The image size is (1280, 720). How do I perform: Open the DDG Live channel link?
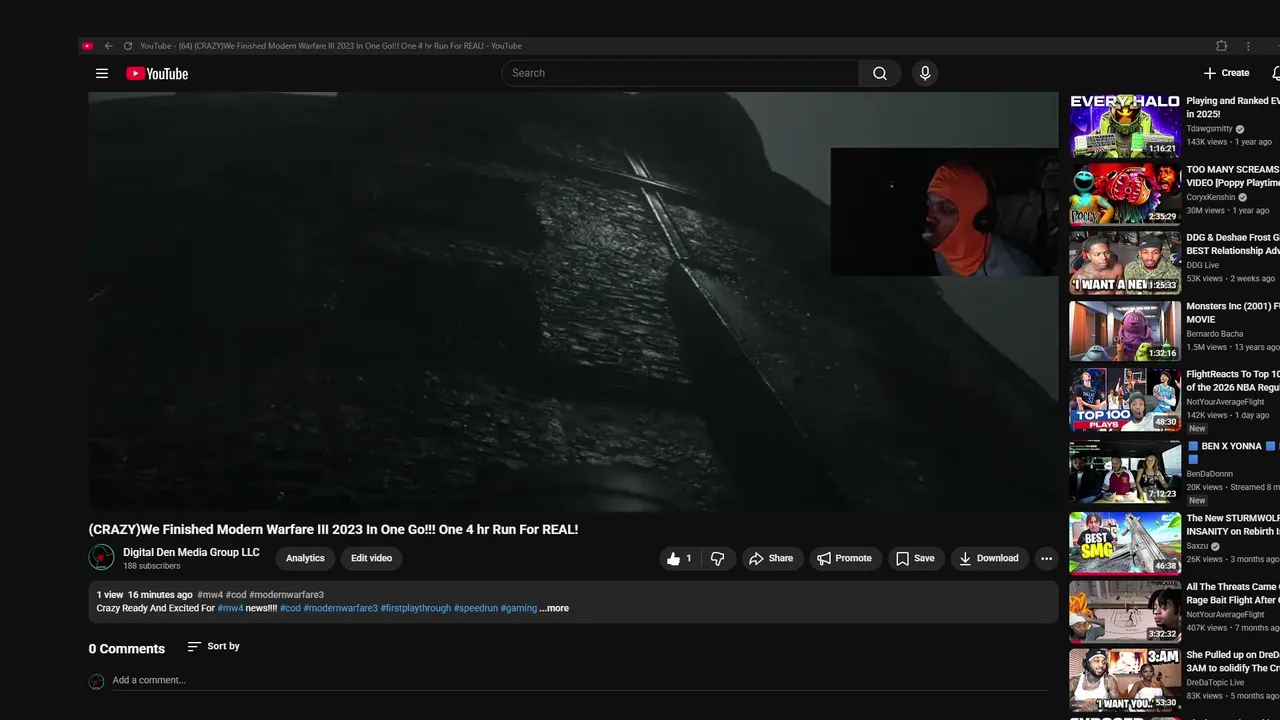click(x=1203, y=266)
